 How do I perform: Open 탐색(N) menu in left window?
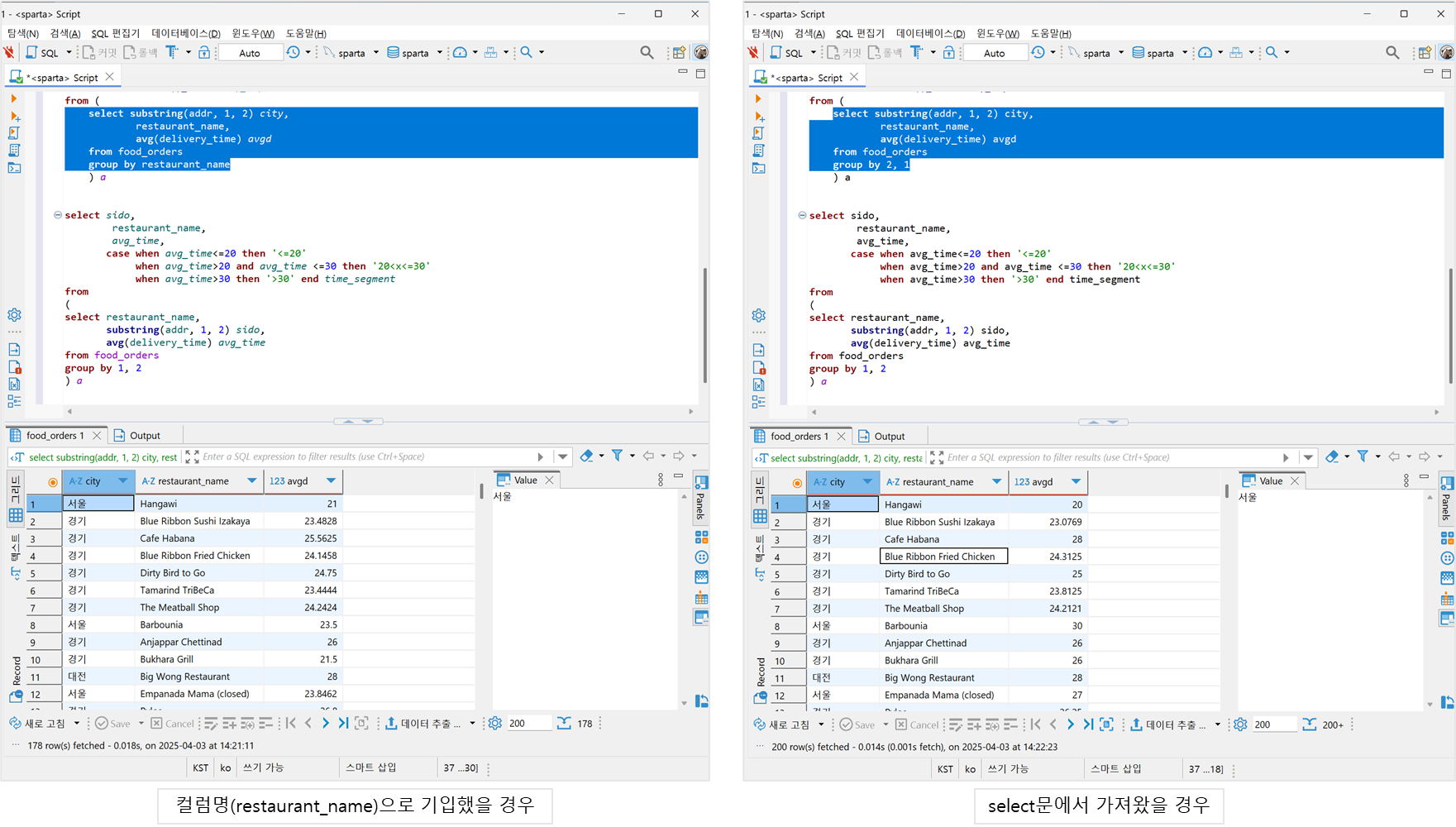coord(22,33)
